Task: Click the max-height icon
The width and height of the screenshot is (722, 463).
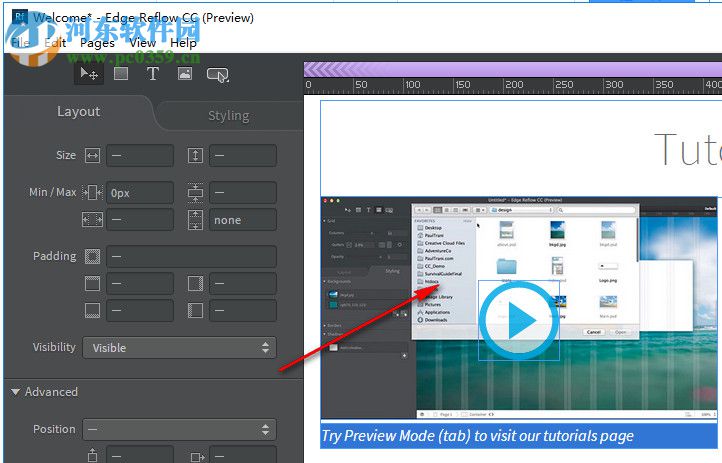Action: pyautogui.click(x=195, y=220)
